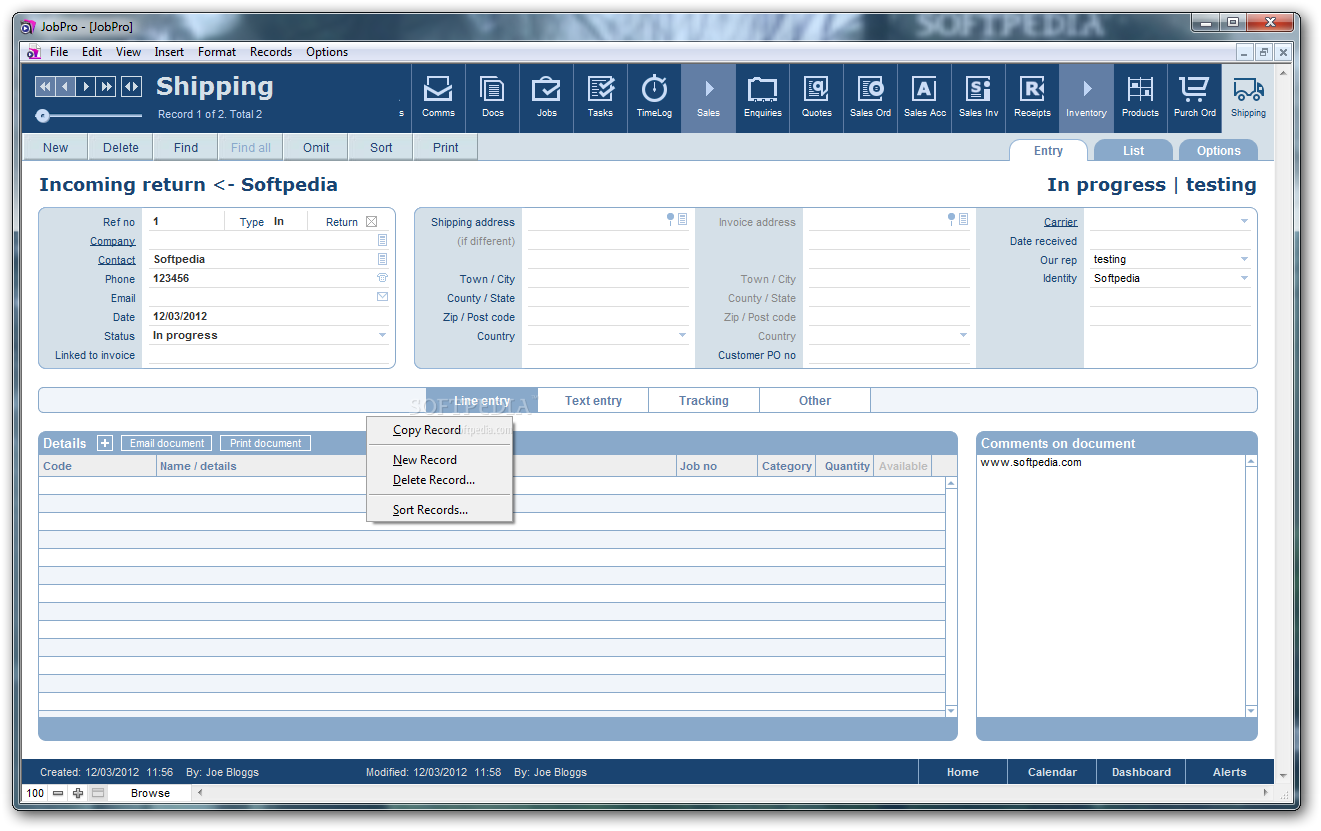The image size is (1321, 831).
Task: Open the Status dropdown showing In progress
Action: [382, 336]
